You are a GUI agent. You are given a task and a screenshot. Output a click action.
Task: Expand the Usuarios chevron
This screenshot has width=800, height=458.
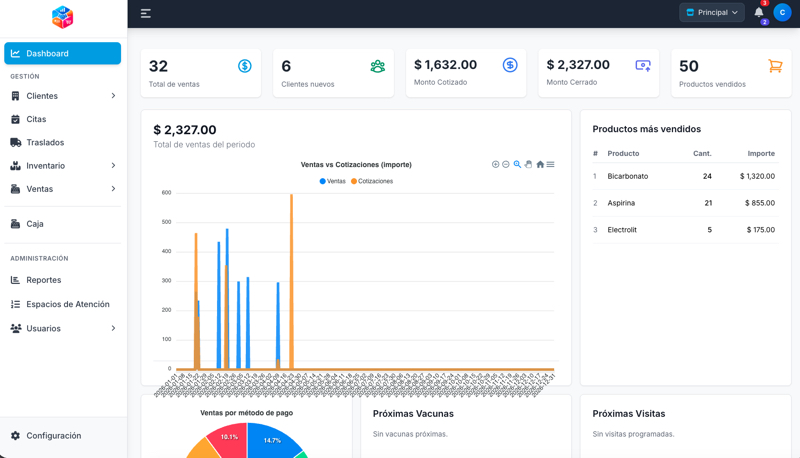pyautogui.click(x=113, y=328)
